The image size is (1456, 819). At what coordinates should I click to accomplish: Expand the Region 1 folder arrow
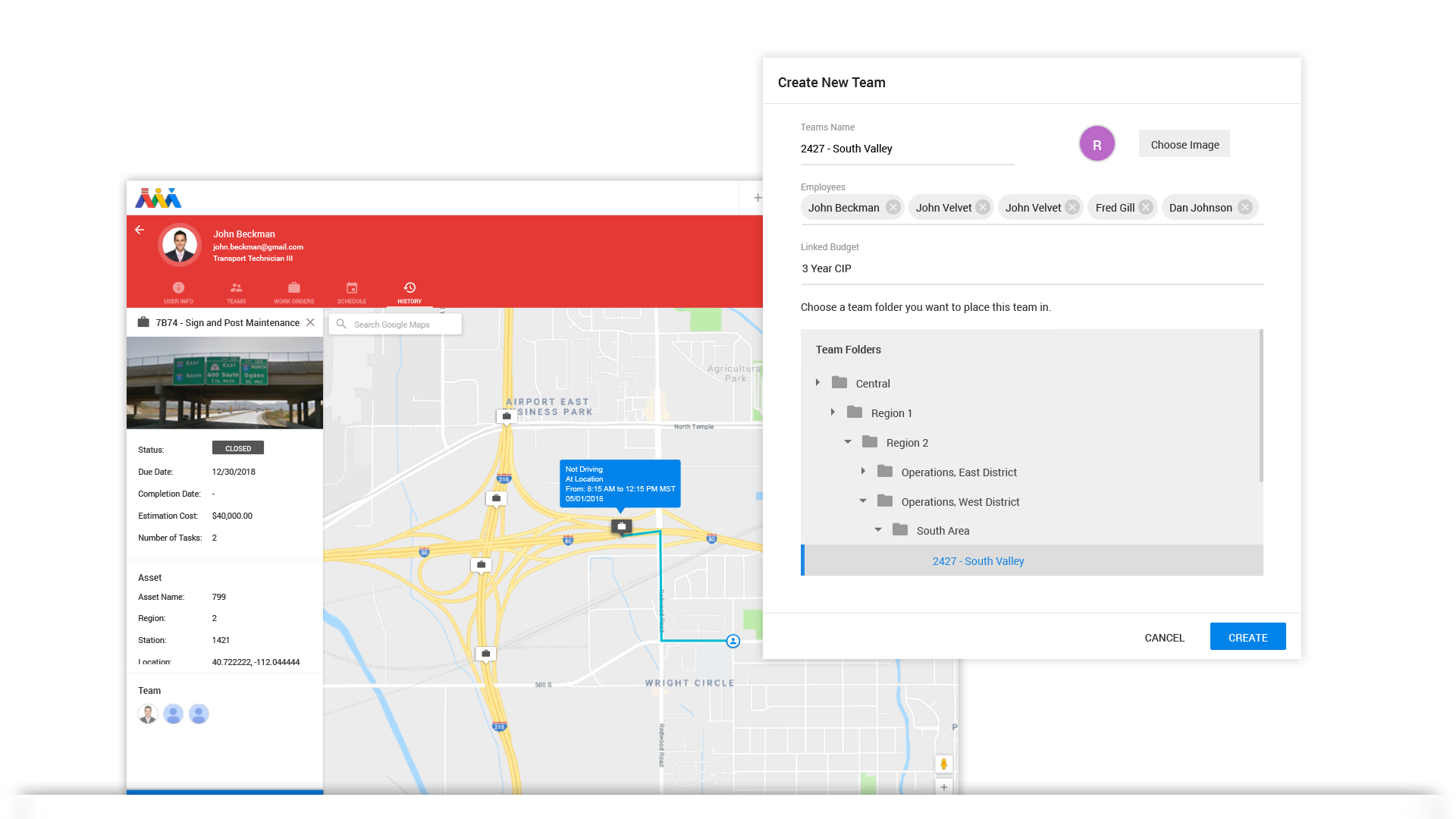pyautogui.click(x=833, y=413)
